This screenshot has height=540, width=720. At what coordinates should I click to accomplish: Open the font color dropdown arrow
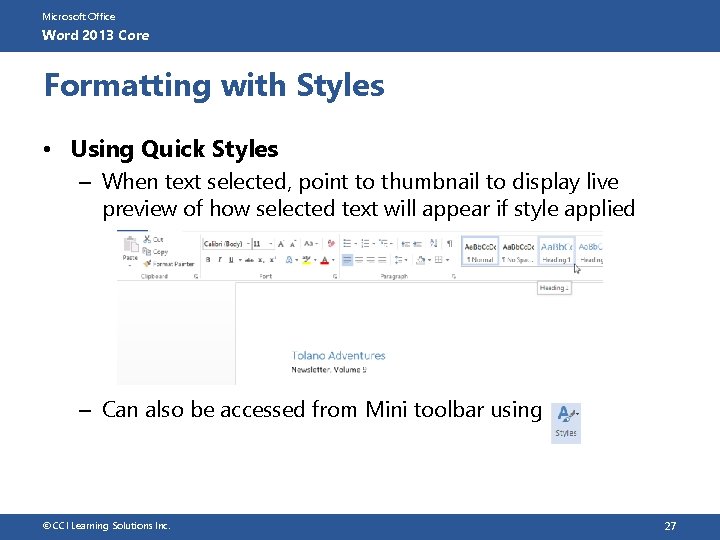click(x=333, y=260)
